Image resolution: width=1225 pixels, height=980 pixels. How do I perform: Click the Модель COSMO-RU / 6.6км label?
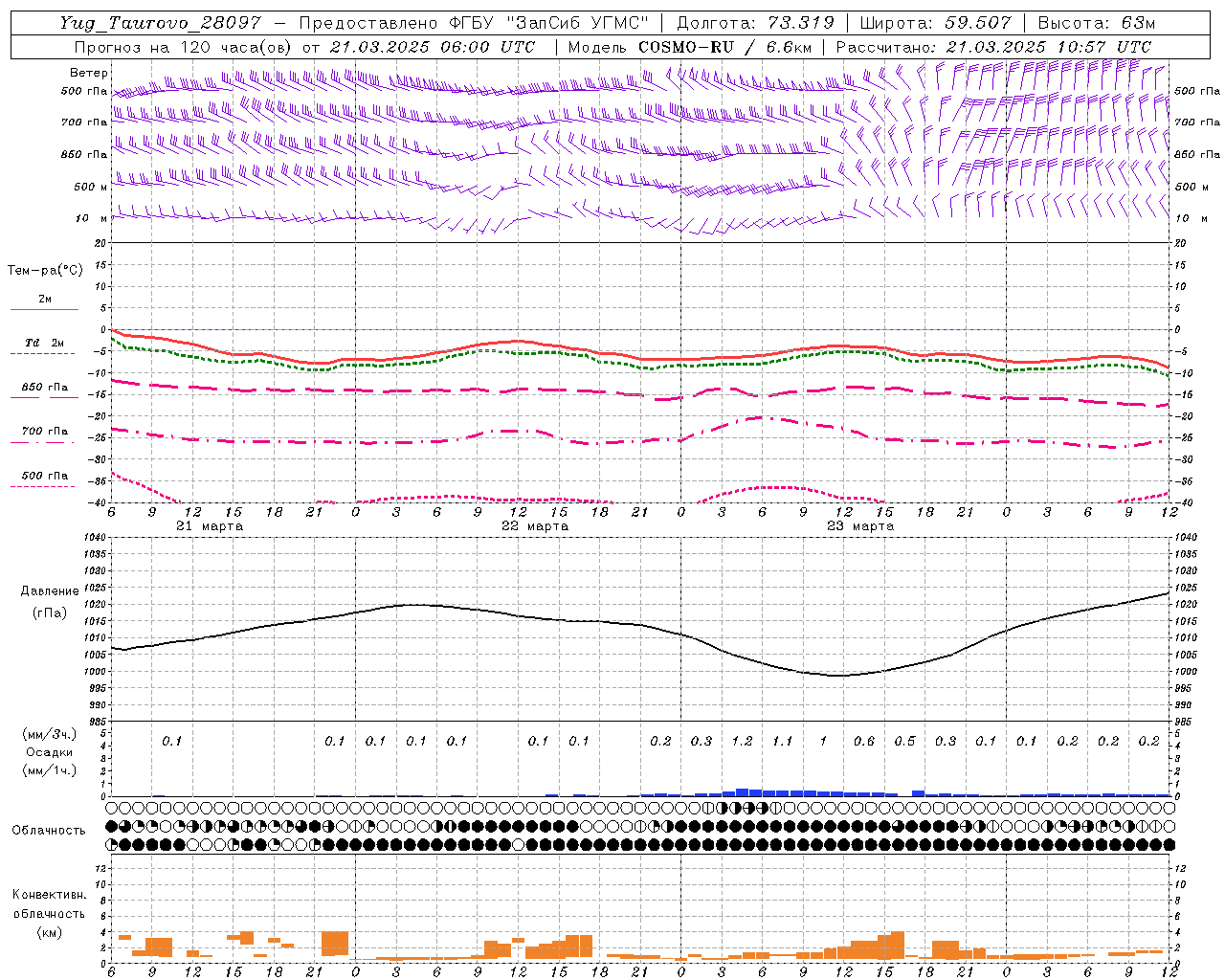(x=690, y=47)
